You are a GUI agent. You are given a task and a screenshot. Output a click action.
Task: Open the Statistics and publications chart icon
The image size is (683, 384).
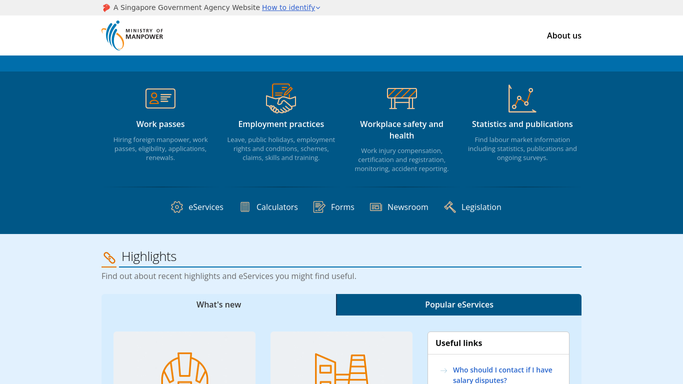[522, 99]
